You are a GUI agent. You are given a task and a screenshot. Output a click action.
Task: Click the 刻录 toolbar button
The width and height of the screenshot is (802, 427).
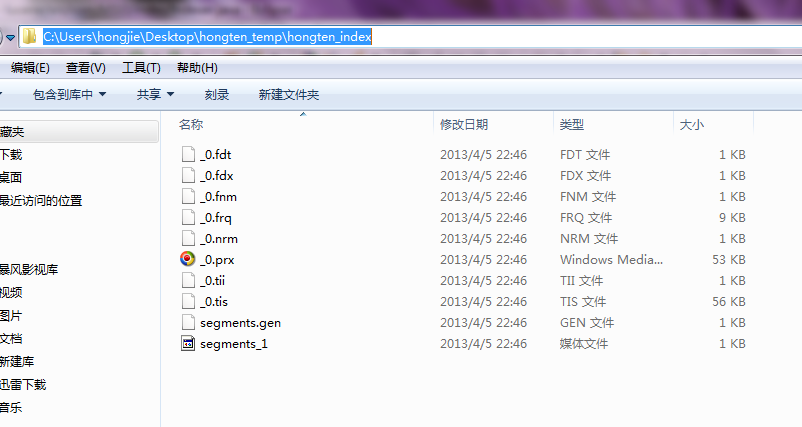217,95
